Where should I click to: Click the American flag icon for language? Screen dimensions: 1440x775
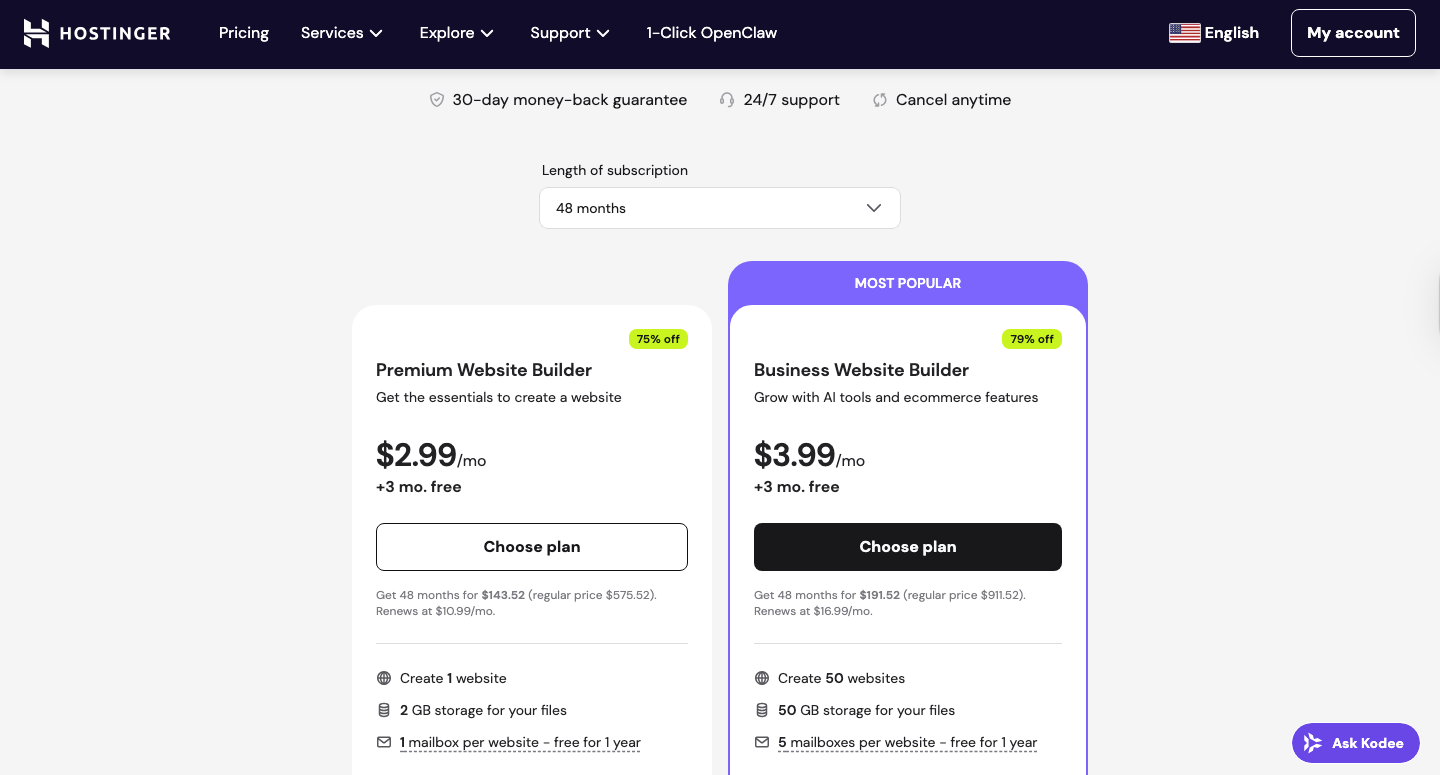coord(1185,32)
